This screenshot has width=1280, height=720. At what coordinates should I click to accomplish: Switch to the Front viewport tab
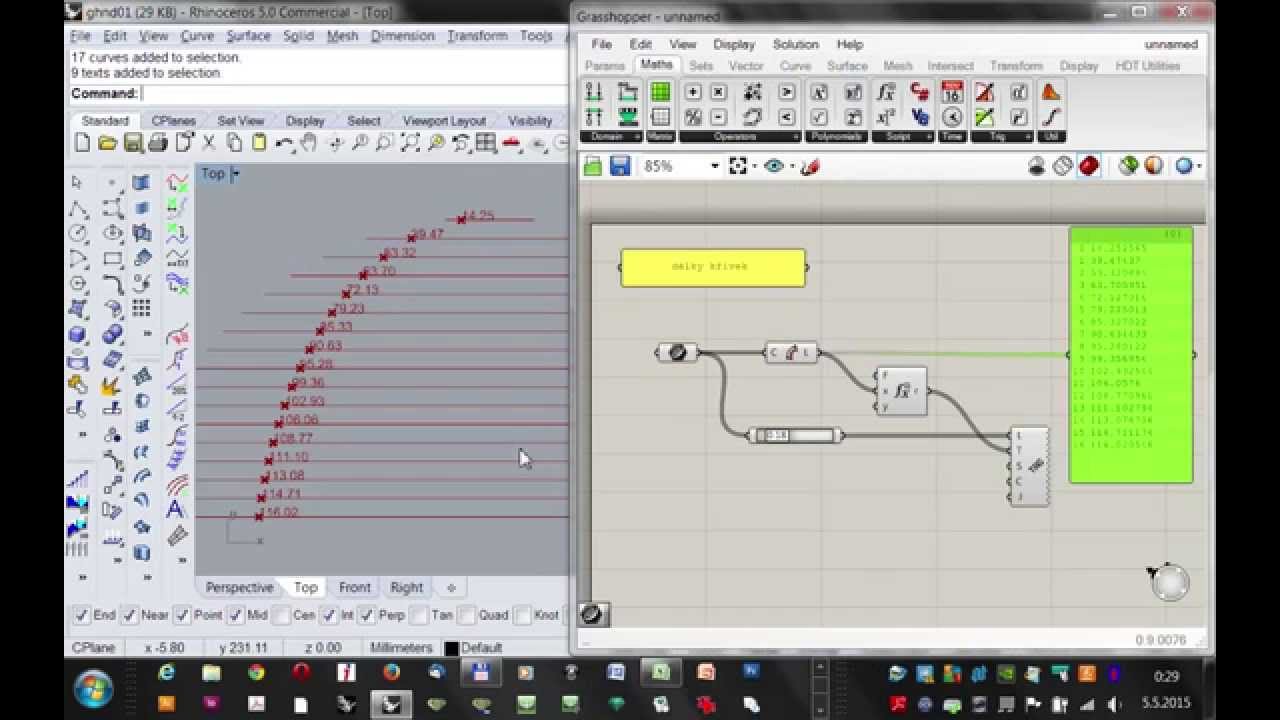355,587
